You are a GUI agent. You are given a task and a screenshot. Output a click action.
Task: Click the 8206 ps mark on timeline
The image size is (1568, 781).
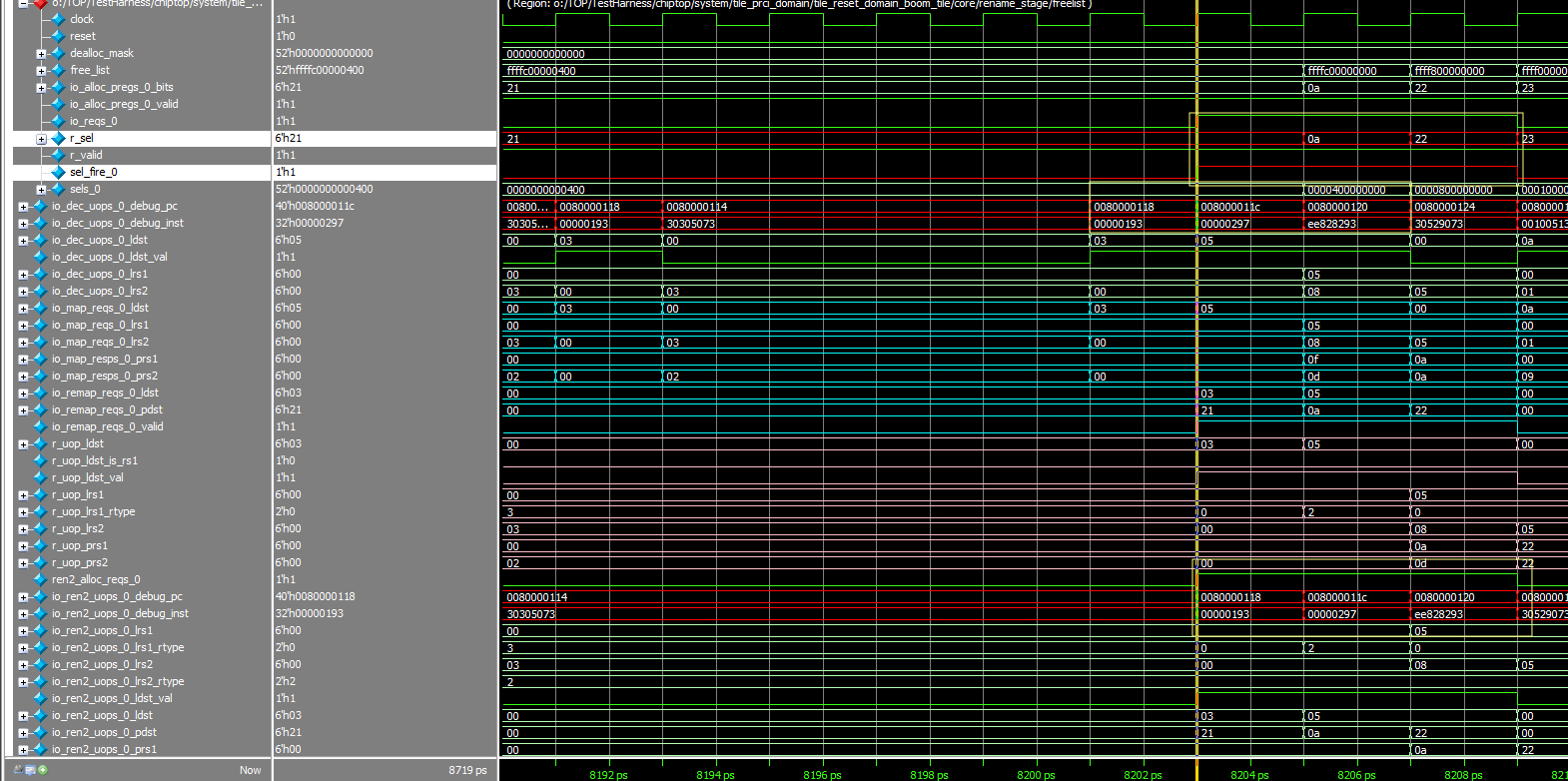pyautogui.click(x=1356, y=775)
